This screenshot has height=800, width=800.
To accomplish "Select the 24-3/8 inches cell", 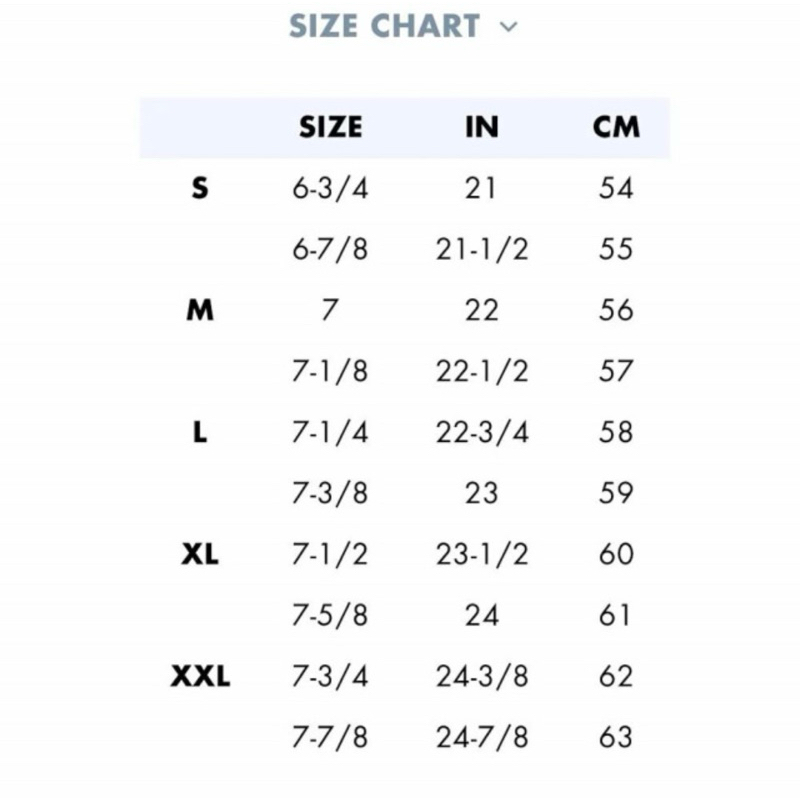I will coord(482,676).
